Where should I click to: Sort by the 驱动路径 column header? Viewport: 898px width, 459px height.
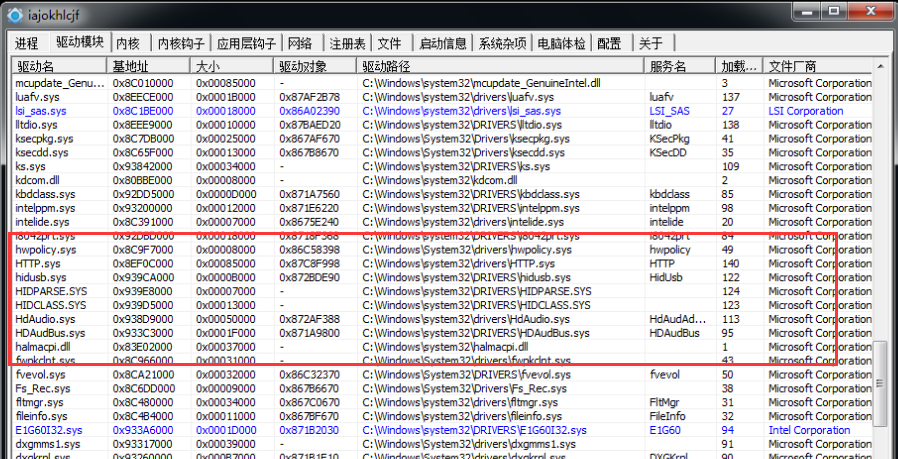click(x=501, y=66)
